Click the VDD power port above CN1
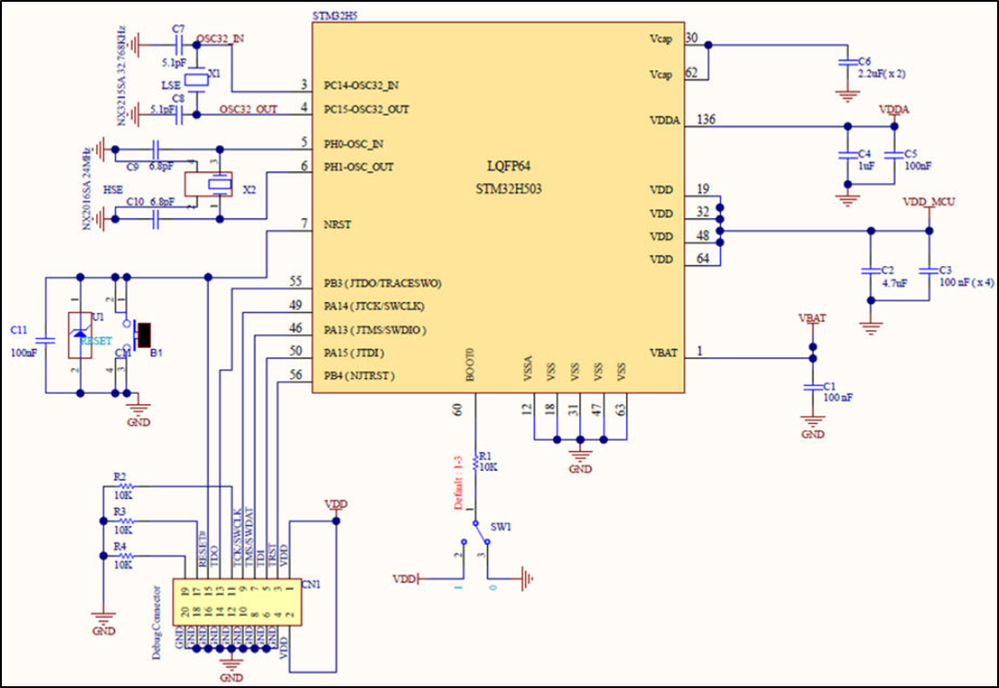This screenshot has width=999, height=688. (336, 505)
